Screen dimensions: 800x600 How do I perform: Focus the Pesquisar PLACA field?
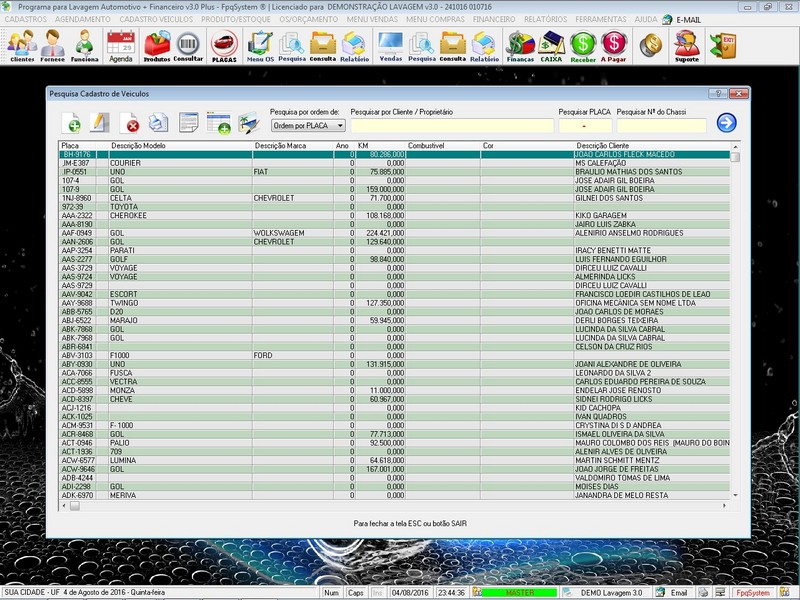[585, 126]
